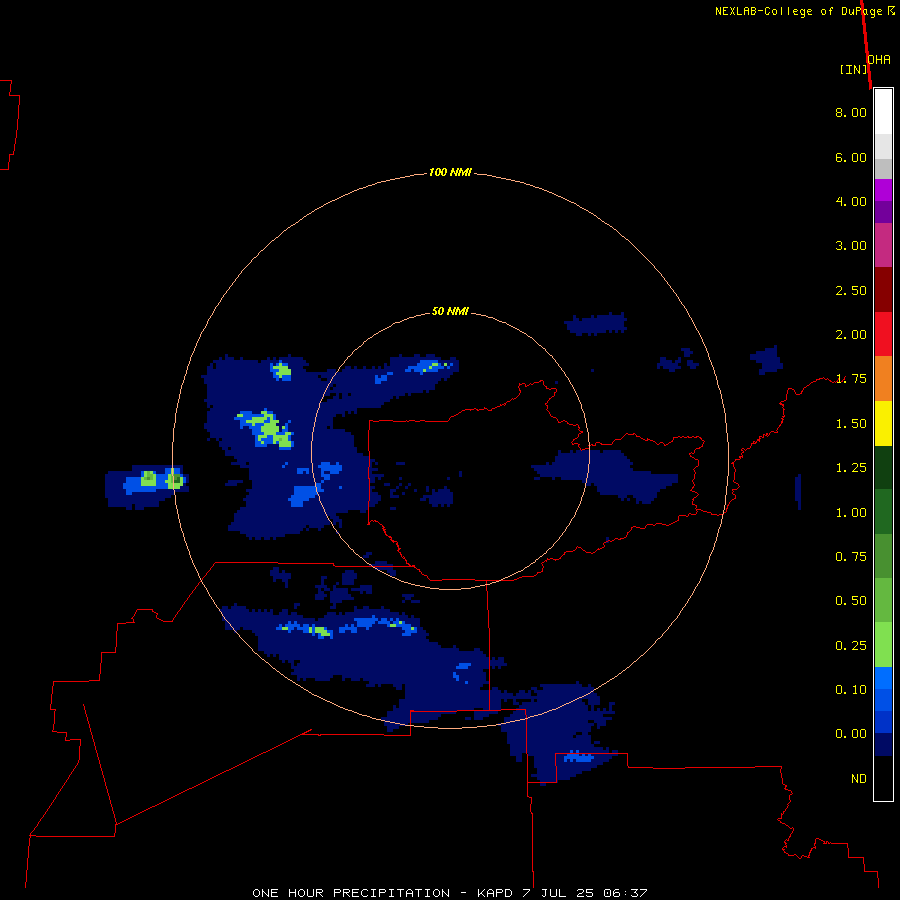Click the 0.75 legend value
Screen dimensions: 900x900
(x=851, y=557)
